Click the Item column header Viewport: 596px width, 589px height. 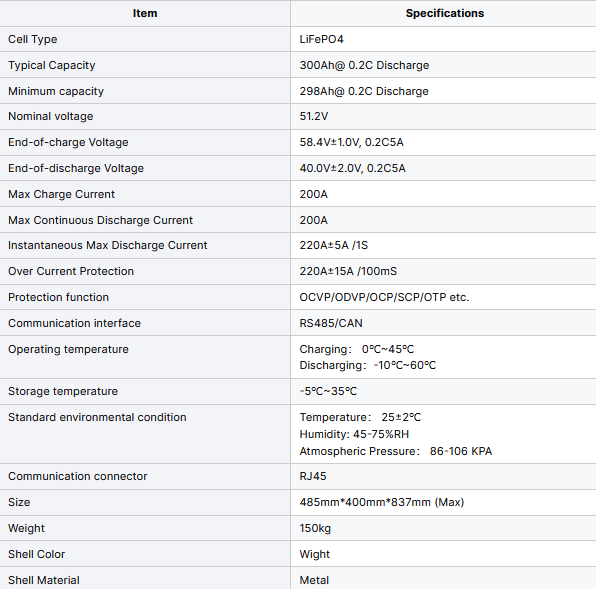coord(145,13)
